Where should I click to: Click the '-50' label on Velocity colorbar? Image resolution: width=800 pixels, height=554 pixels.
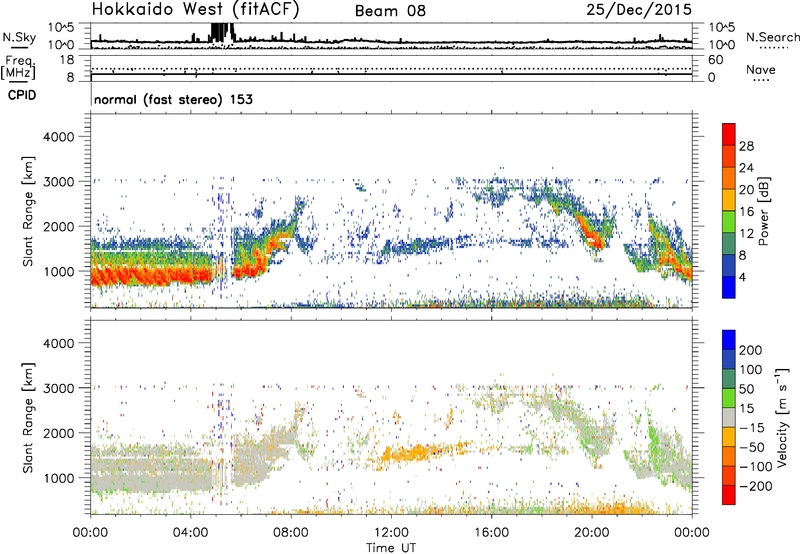(751, 447)
